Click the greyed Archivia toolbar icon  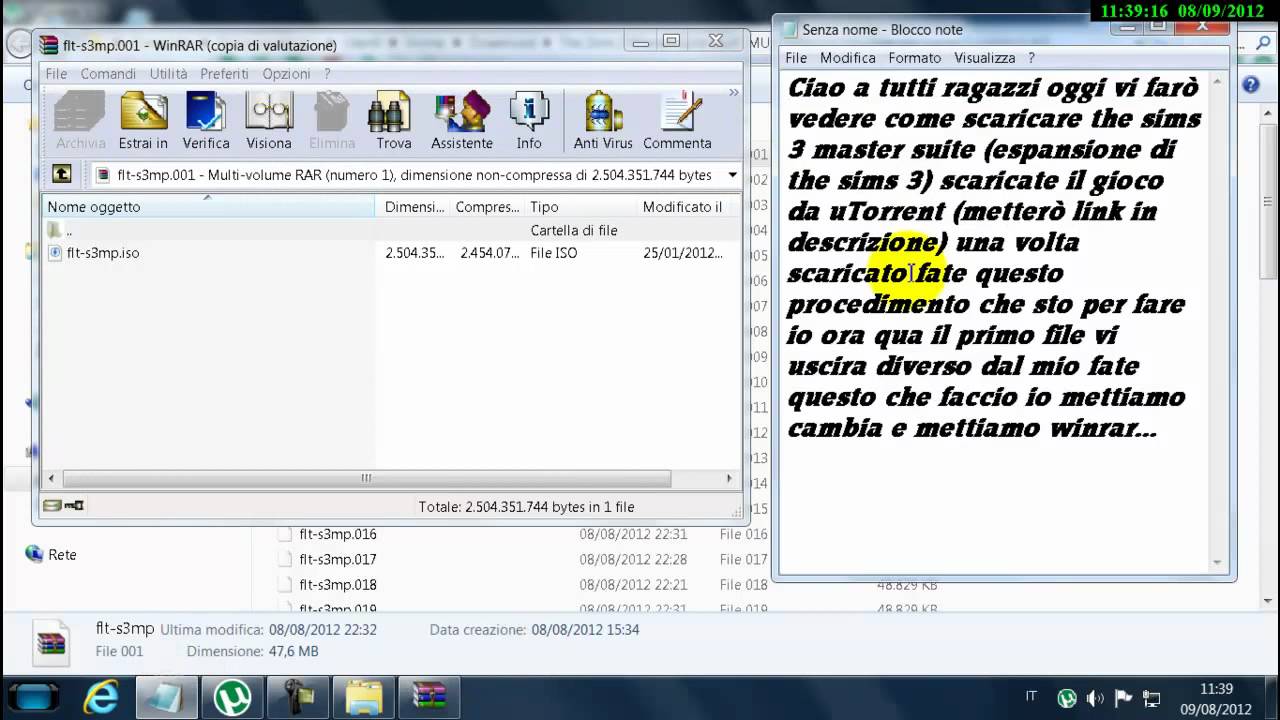pyautogui.click(x=80, y=120)
